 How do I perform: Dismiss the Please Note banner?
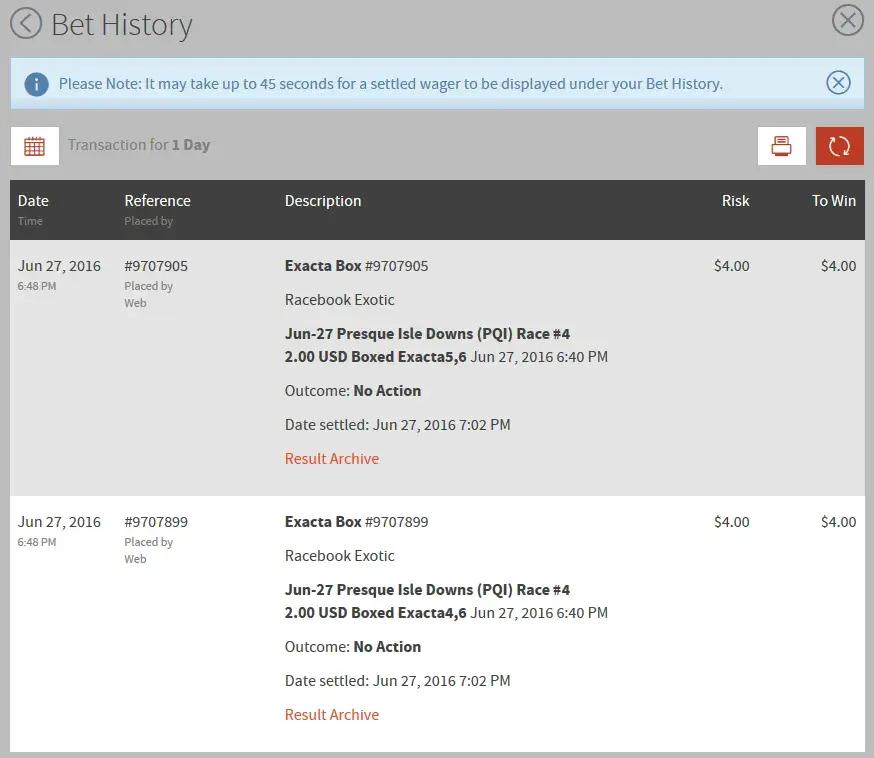[x=838, y=83]
